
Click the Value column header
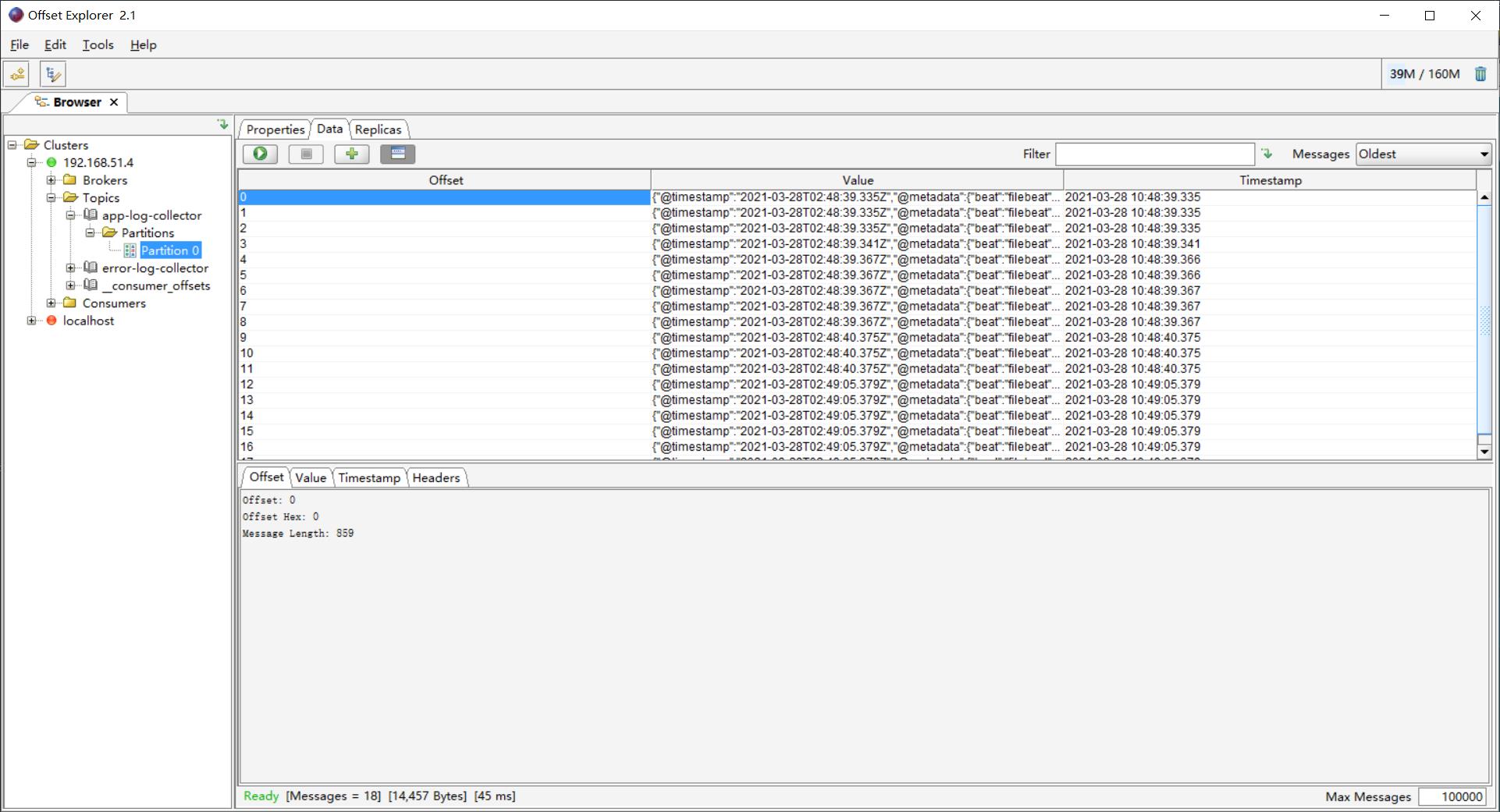(857, 180)
